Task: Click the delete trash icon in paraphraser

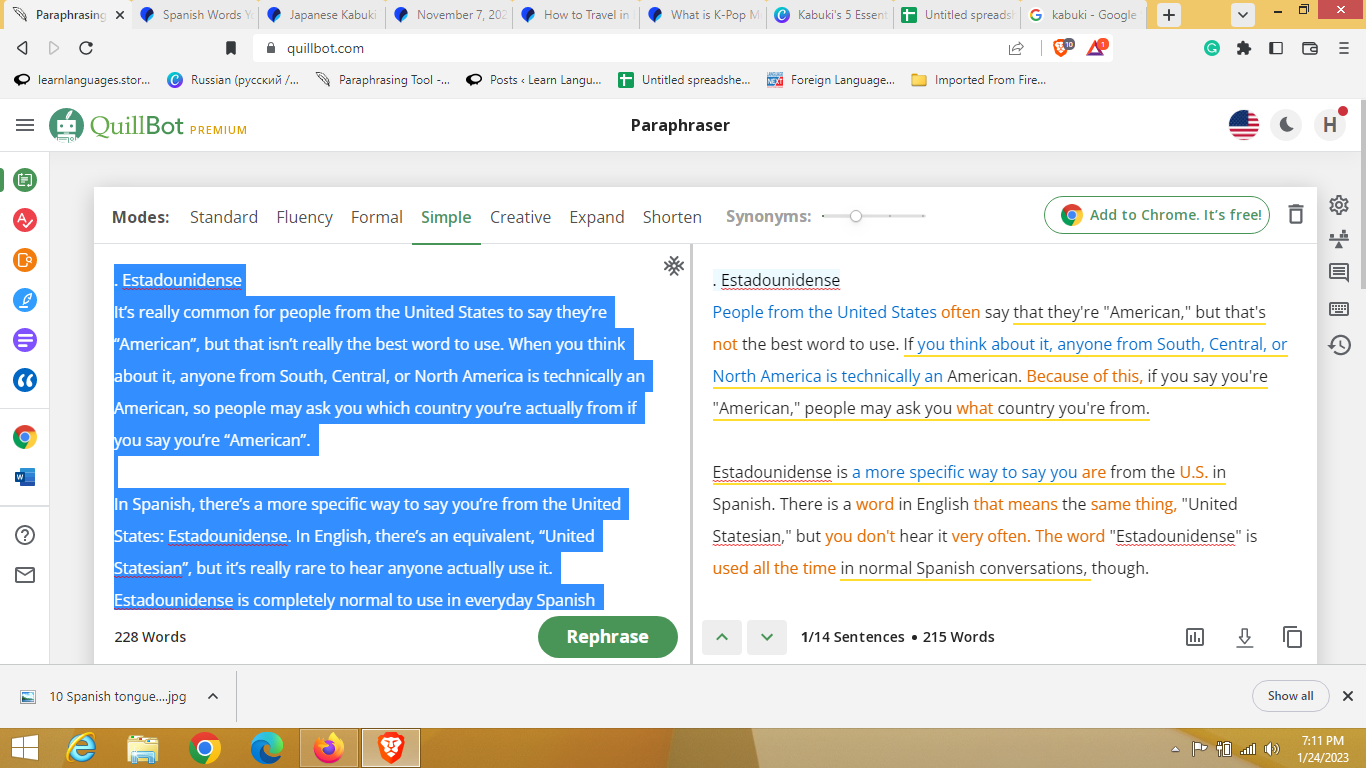Action: [1296, 215]
